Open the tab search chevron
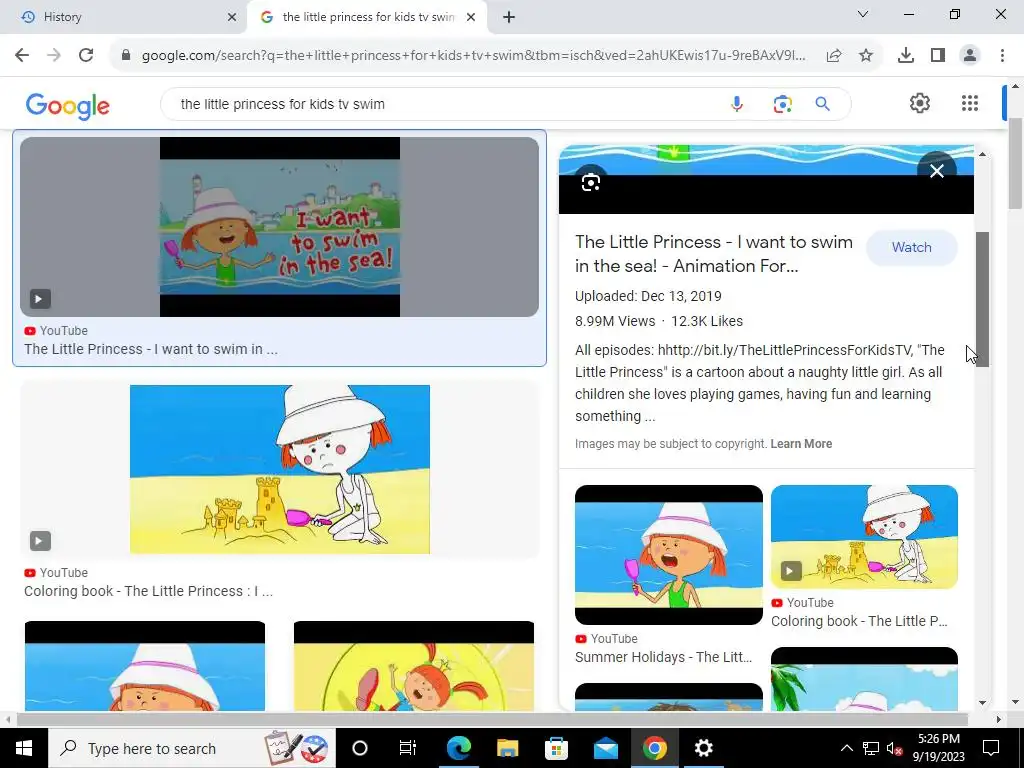1024x768 pixels. pos(863,14)
